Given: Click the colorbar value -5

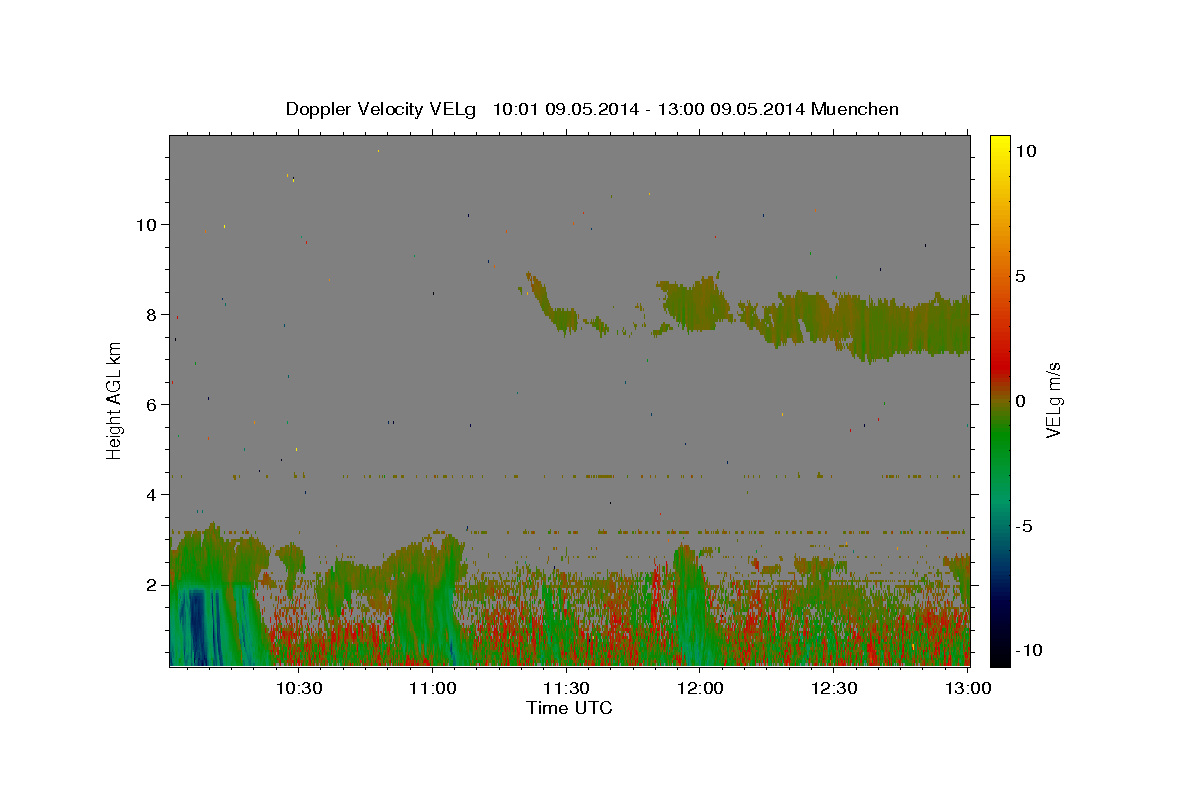Looking at the screenshot, I should [1024, 526].
